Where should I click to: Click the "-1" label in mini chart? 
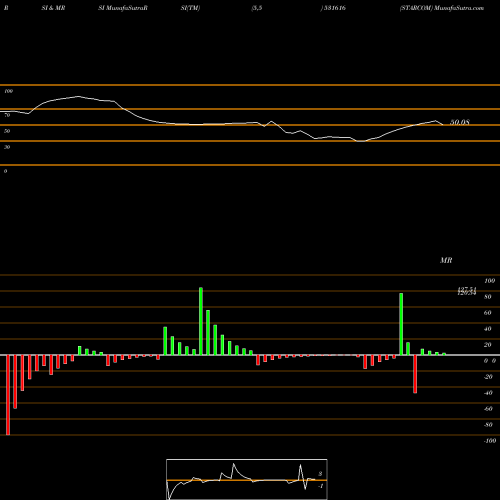pos(320,486)
